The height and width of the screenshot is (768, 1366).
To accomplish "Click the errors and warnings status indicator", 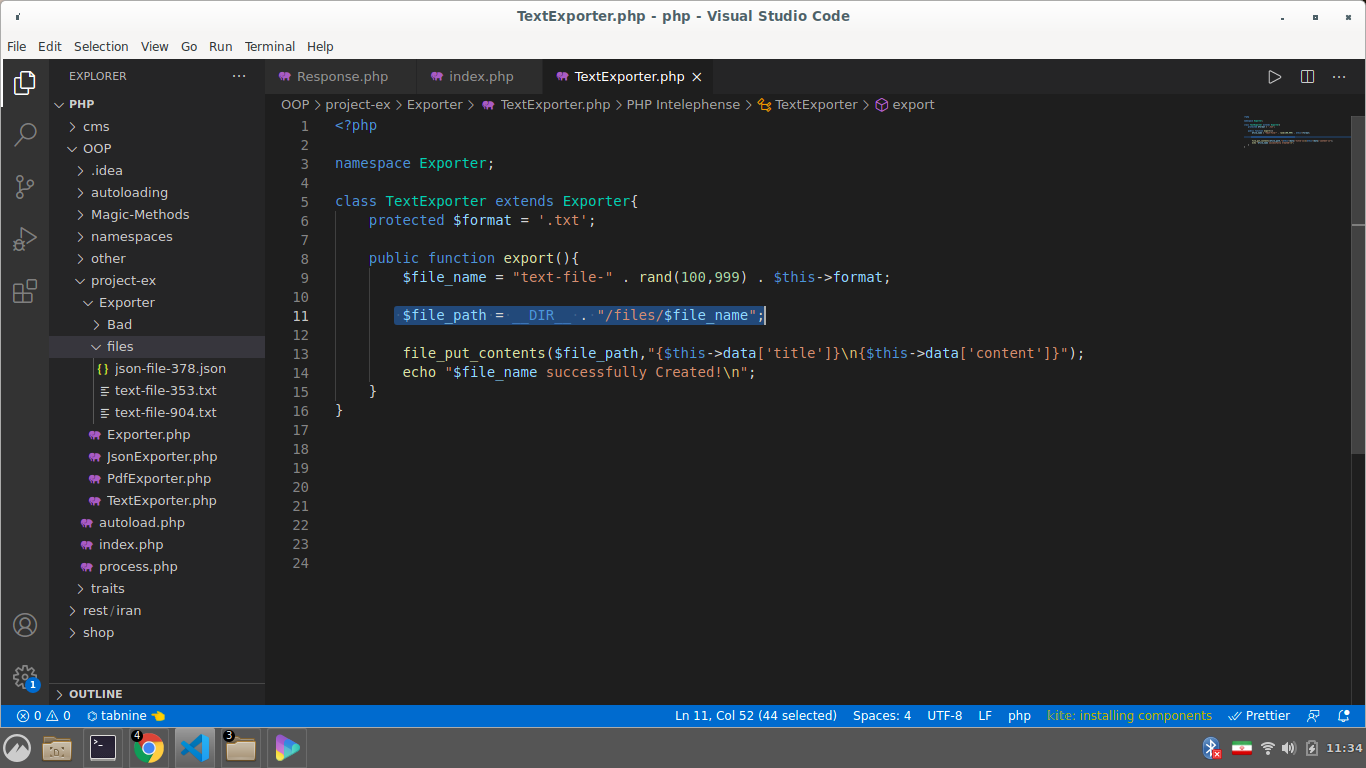I will (44, 716).
